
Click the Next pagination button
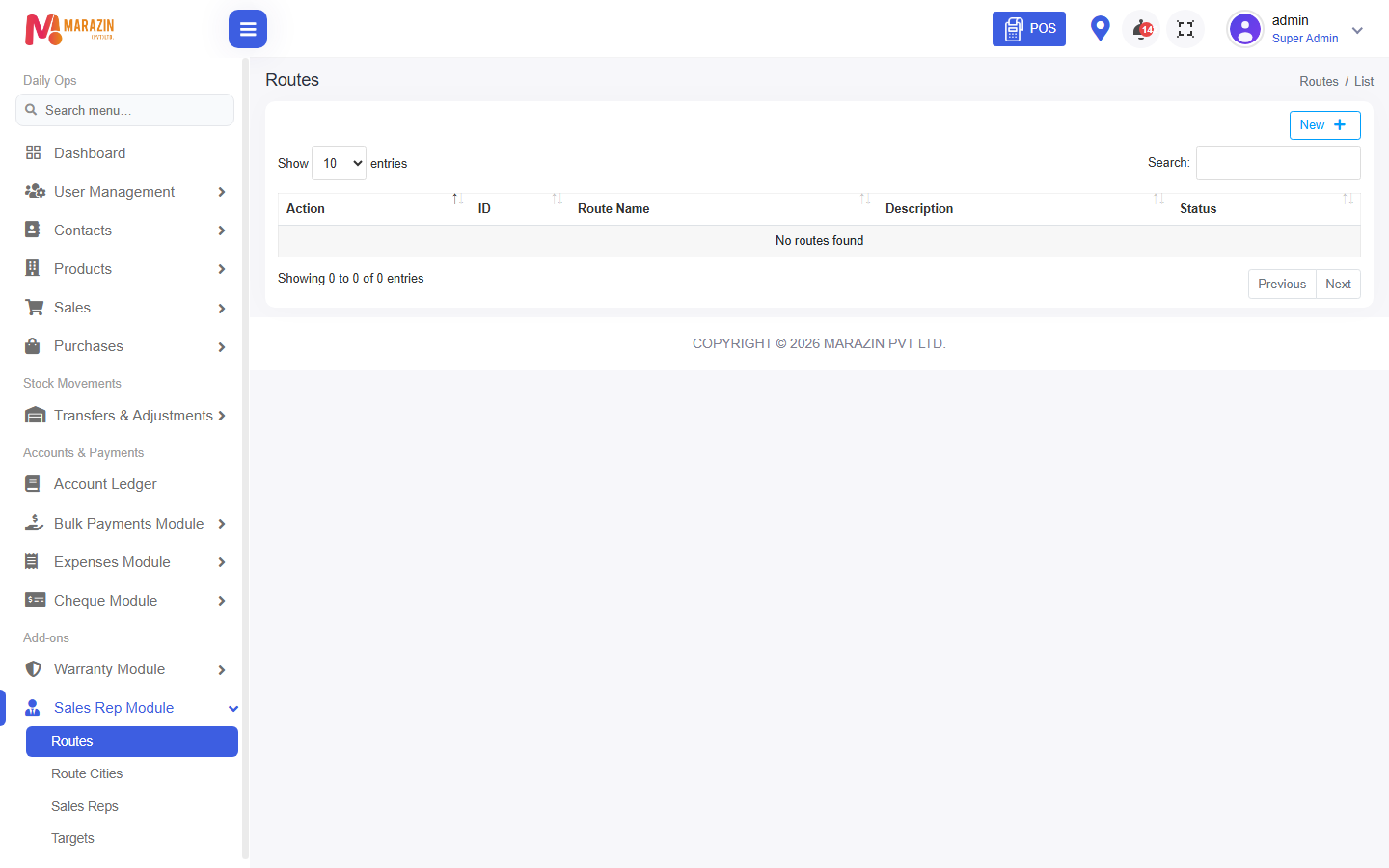tap(1338, 284)
